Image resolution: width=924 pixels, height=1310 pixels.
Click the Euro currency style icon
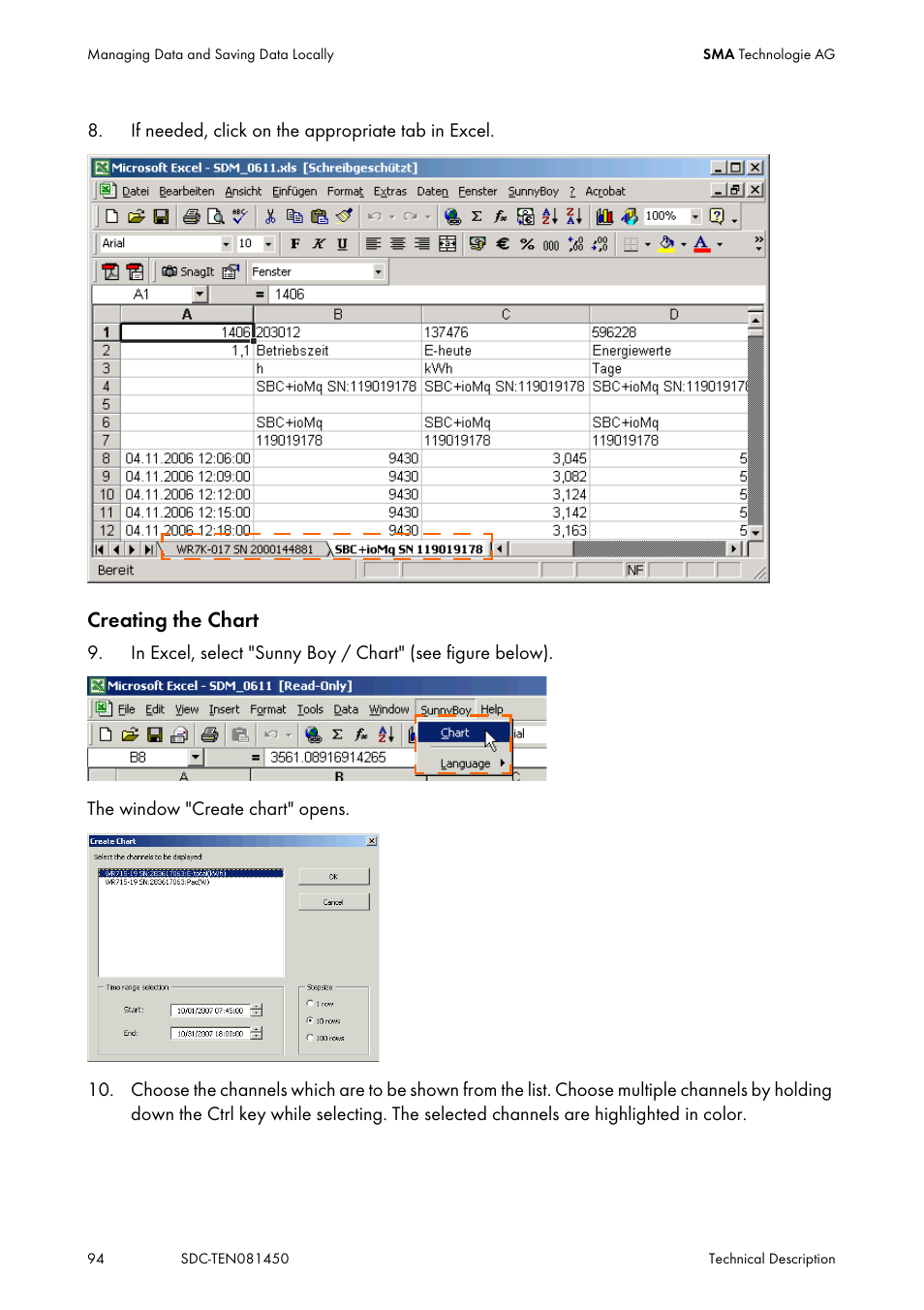(x=503, y=244)
